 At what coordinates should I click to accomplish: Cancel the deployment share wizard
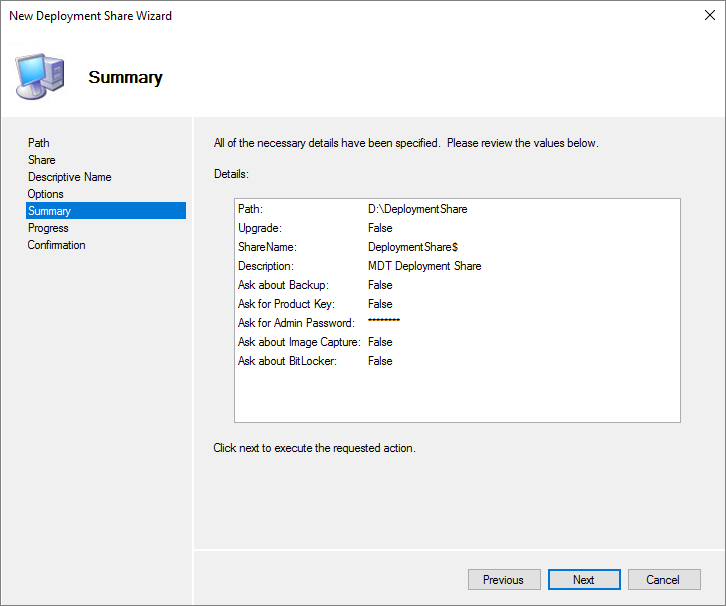662,580
